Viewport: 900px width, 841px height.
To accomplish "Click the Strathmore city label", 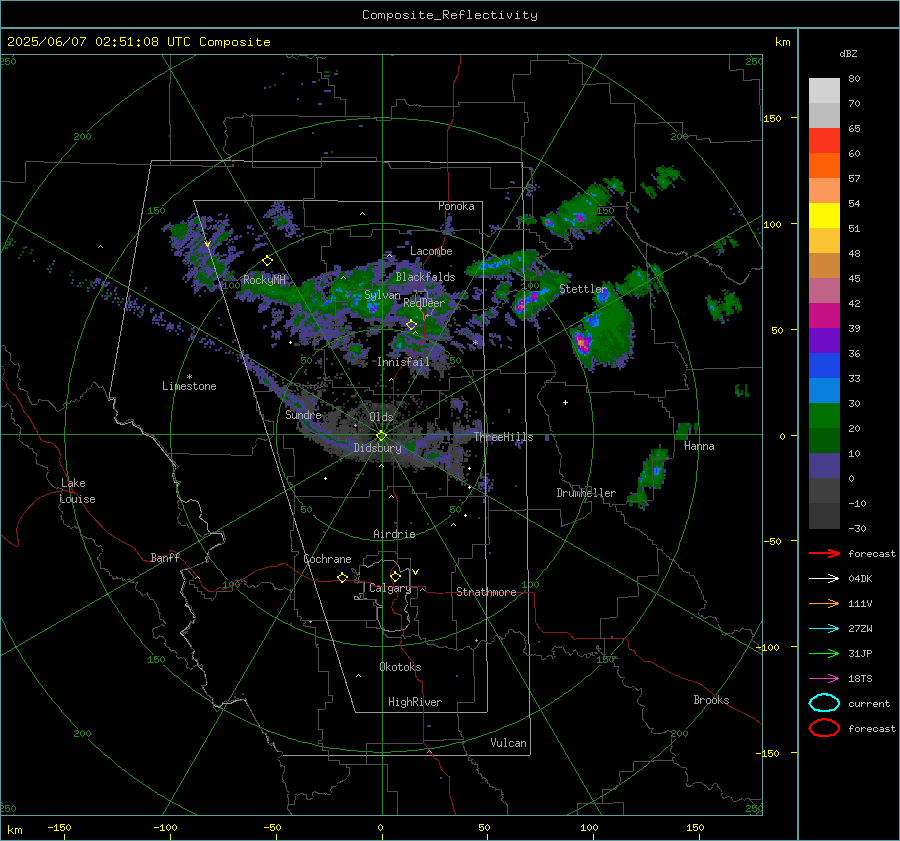I will [x=486, y=592].
